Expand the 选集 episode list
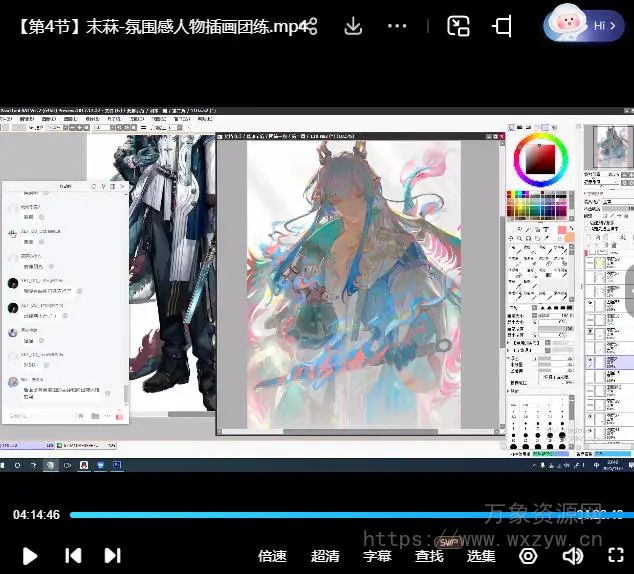Image resolution: width=634 pixels, height=574 pixels. tap(481, 556)
